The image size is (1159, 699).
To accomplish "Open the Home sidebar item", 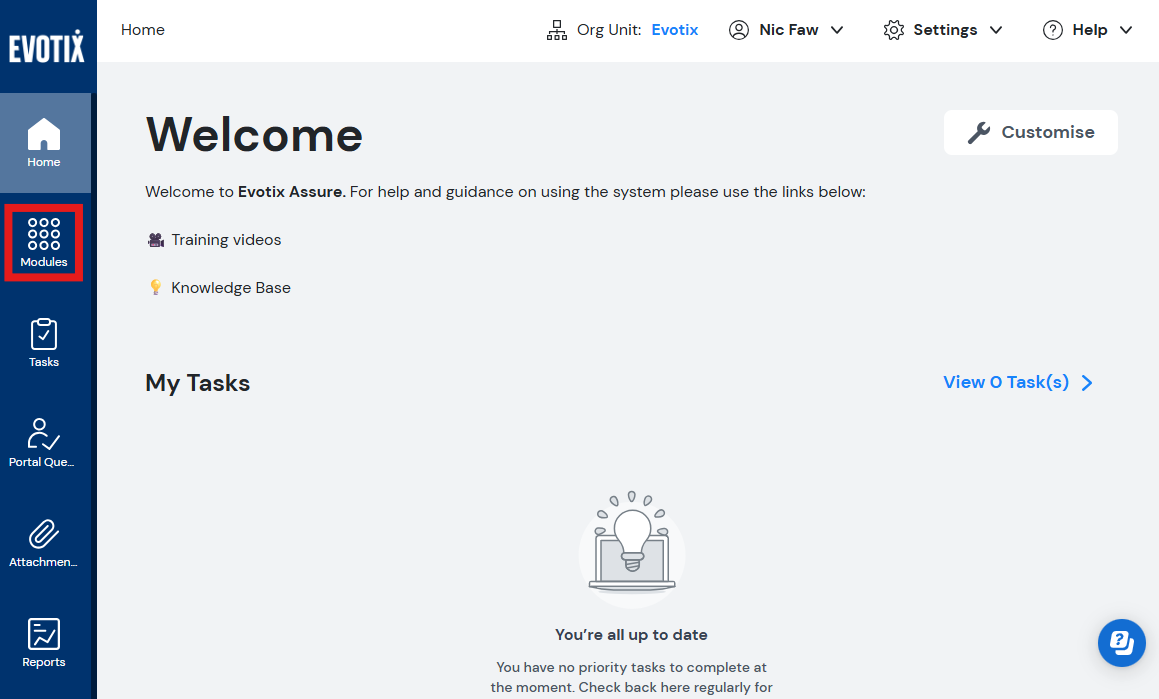I will pyautogui.click(x=44, y=143).
